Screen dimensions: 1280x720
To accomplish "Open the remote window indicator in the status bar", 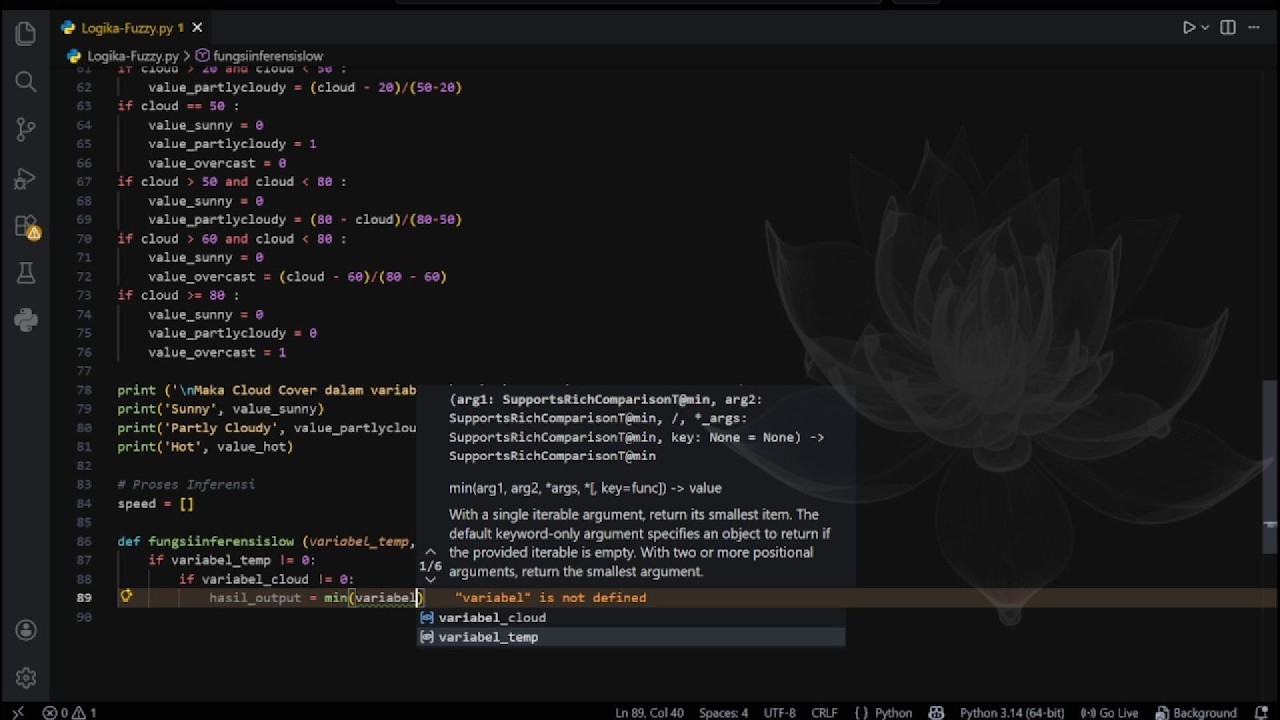I will pos(17,713).
